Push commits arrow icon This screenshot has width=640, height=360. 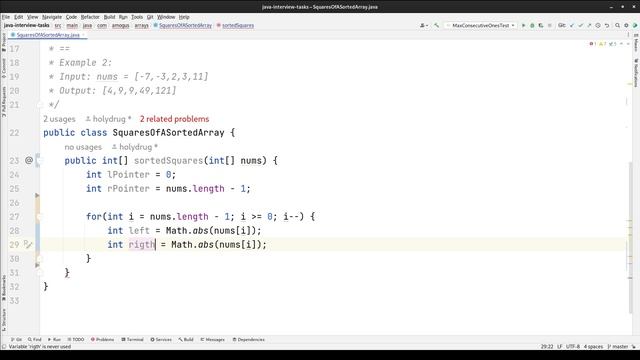(589, 25)
